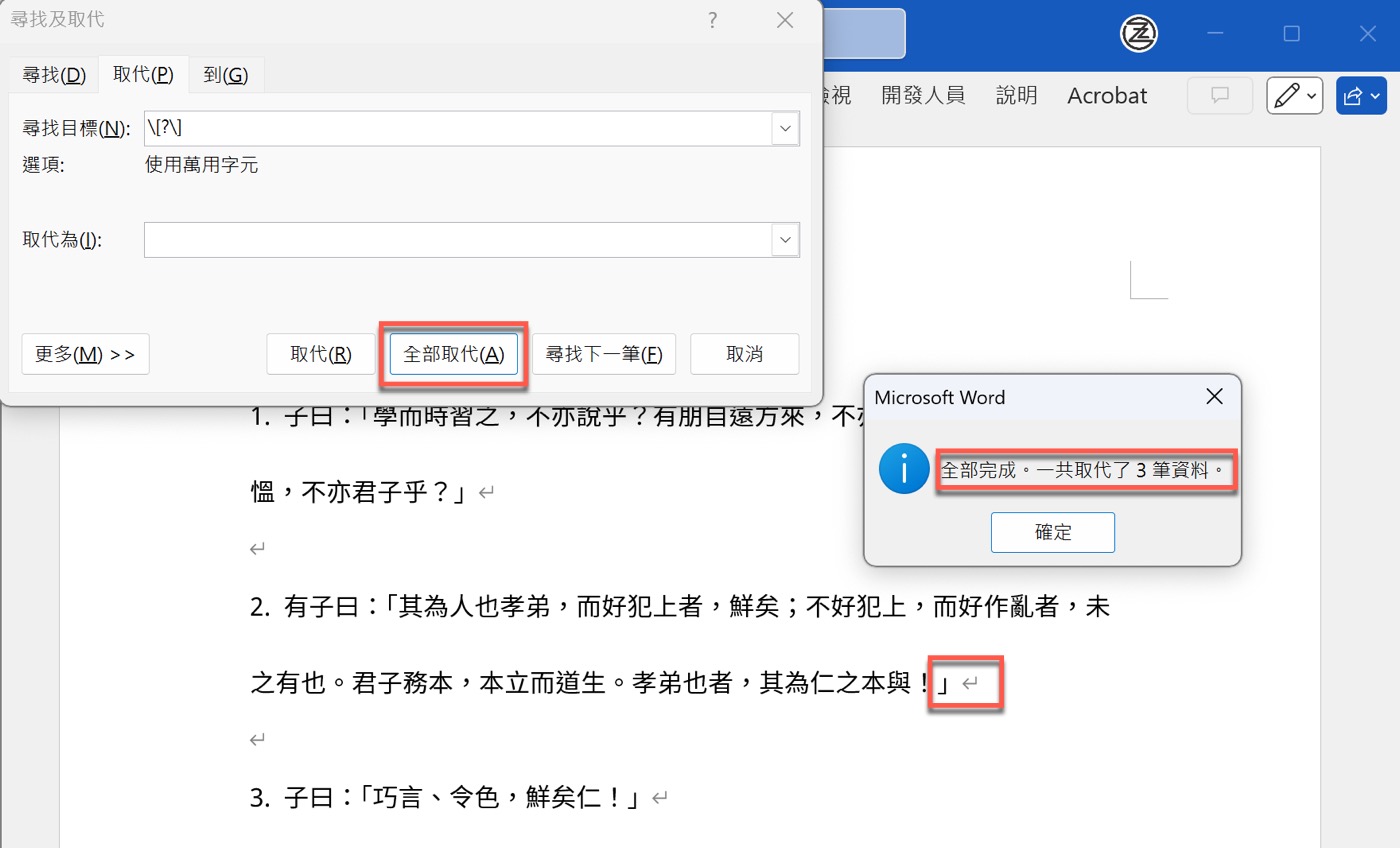Expand options with 更多(M) >> button

point(85,354)
